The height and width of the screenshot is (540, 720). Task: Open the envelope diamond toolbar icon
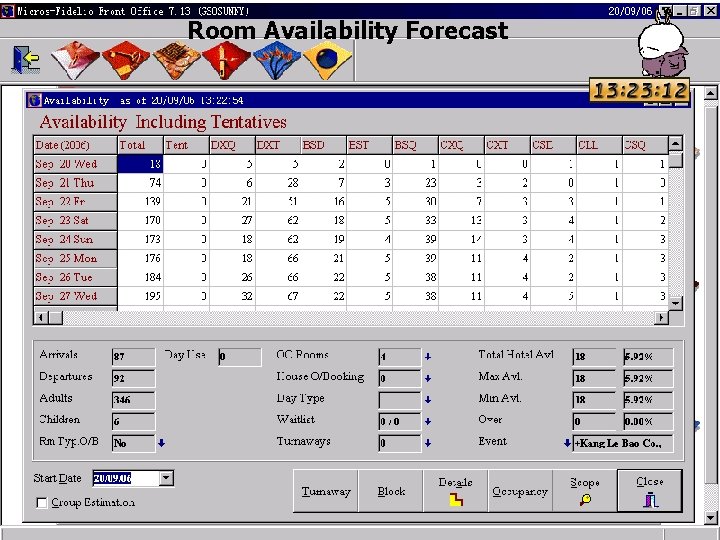pyautogui.click(x=75, y=60)
